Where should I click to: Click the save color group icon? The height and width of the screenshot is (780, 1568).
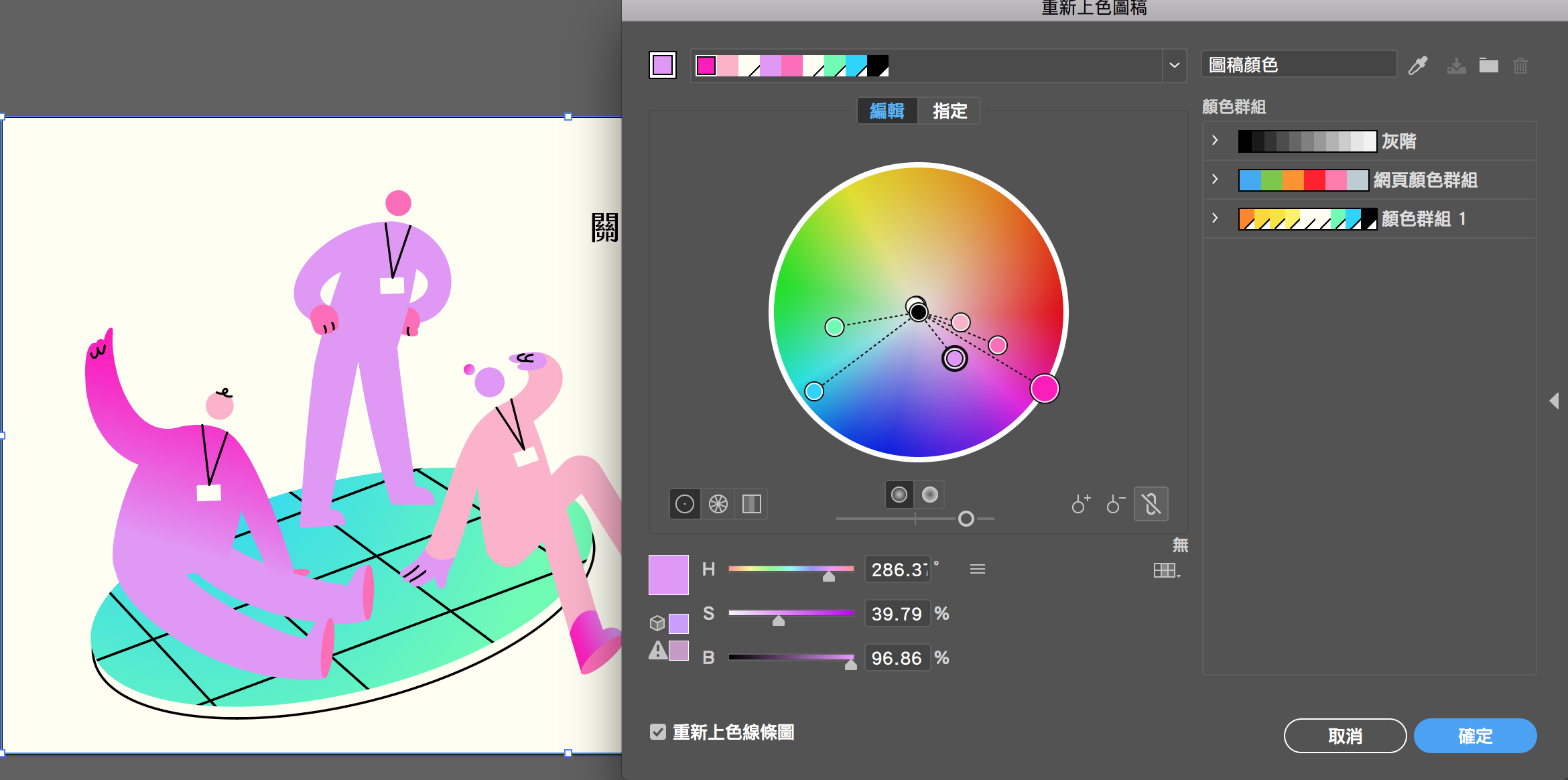coord(1456,66)
